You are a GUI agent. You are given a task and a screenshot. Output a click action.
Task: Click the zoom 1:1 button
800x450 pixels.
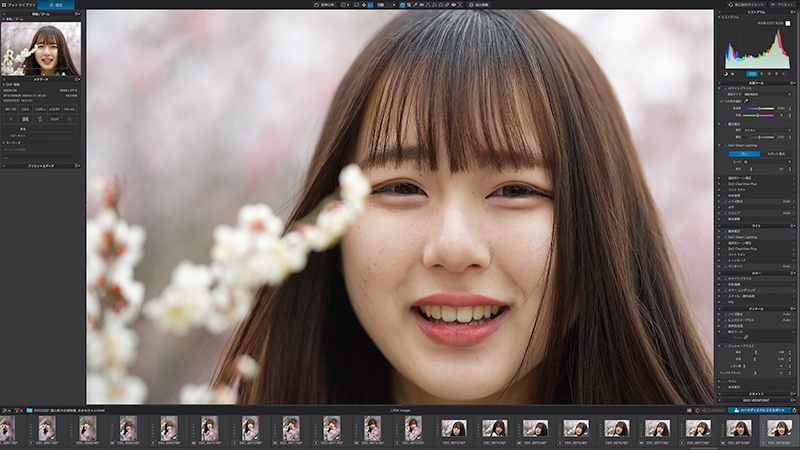[370, 5]
